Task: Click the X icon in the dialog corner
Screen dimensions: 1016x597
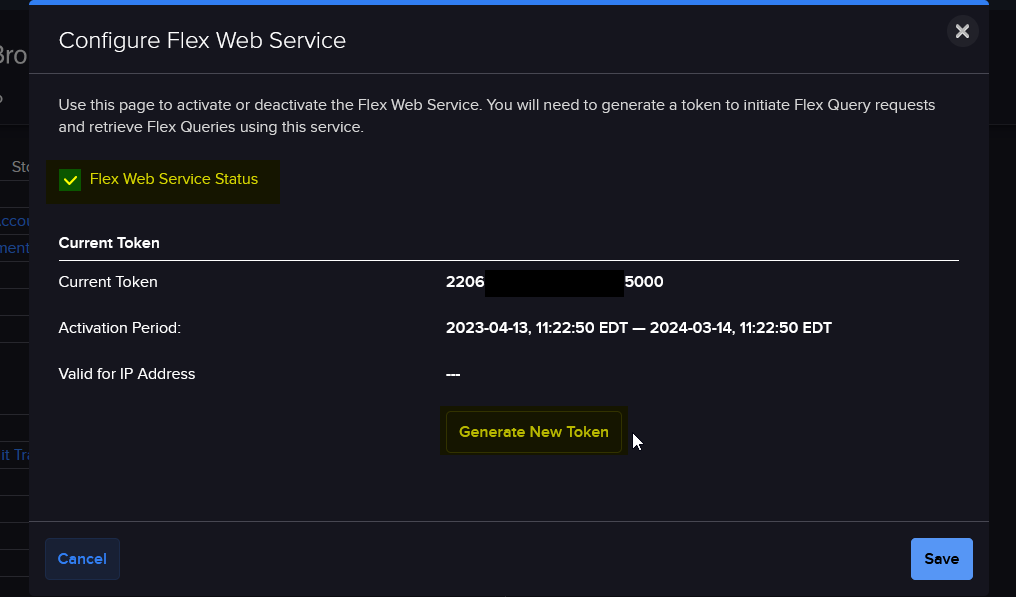Action: [962, 31]
